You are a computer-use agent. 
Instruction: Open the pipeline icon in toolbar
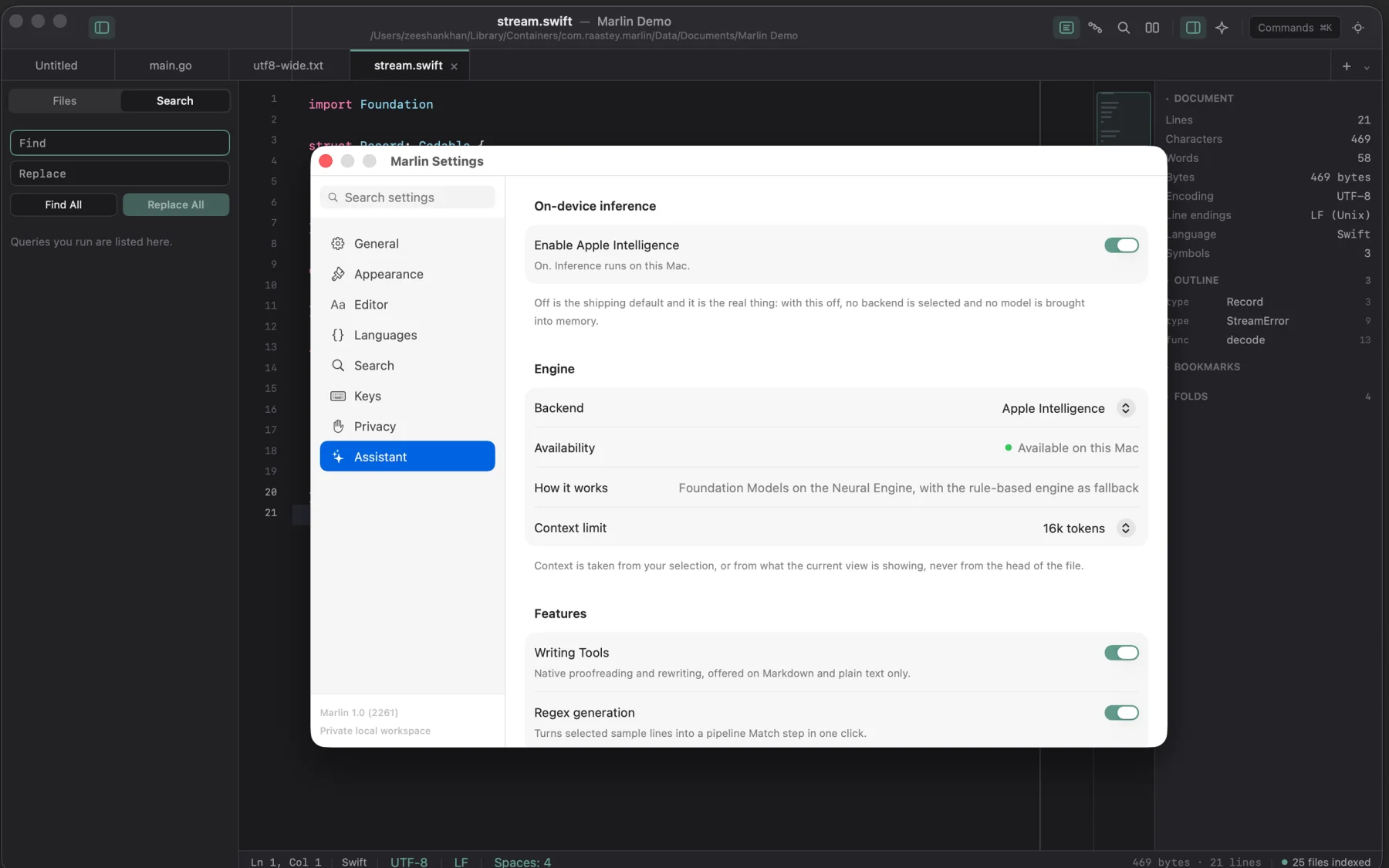pos(1095,28)
